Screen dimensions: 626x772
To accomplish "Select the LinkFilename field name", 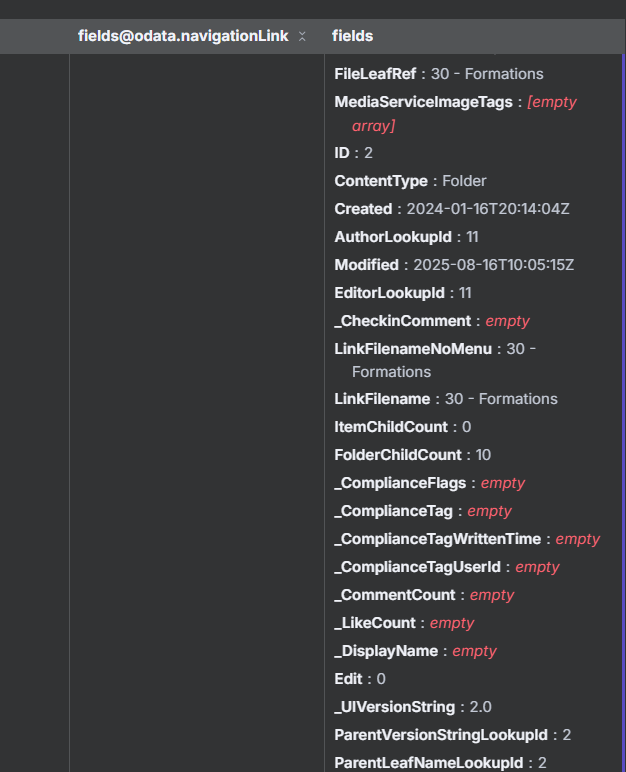I will point(382,399).
